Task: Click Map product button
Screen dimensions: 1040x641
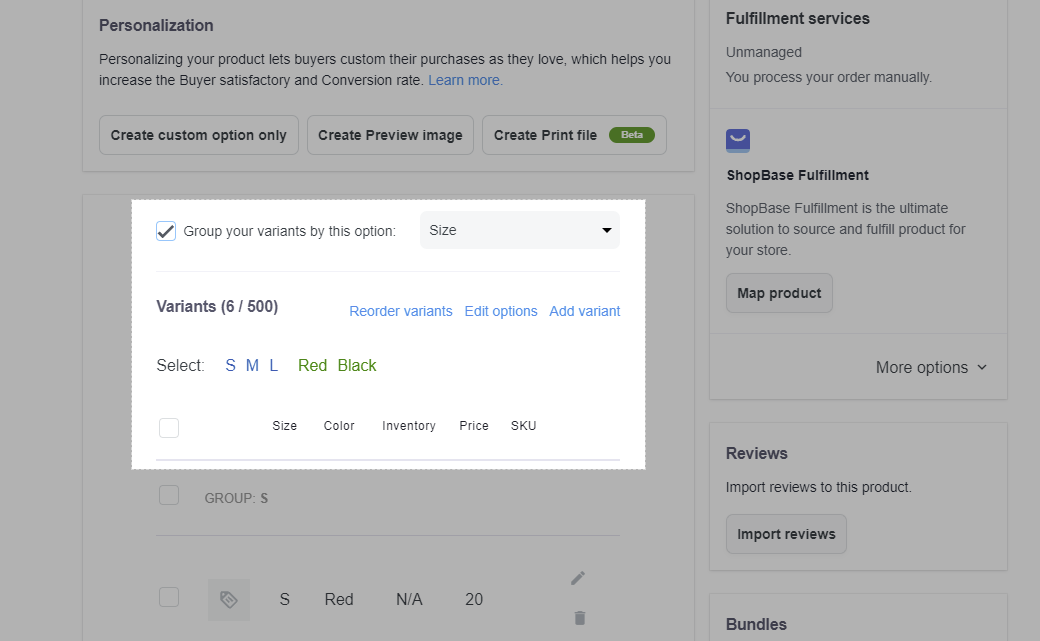Action: [x=779, y=293]
